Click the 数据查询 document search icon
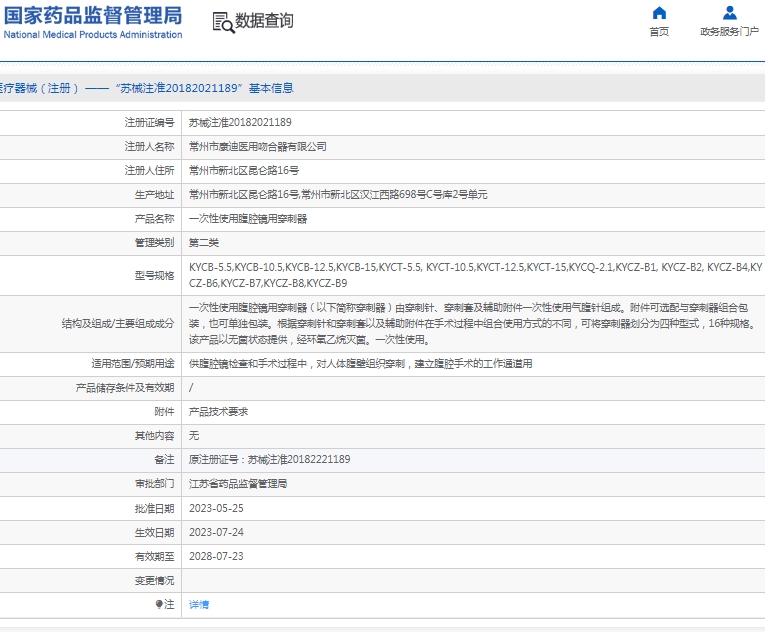Screen dimensions: 765x632 click(222, 21)
